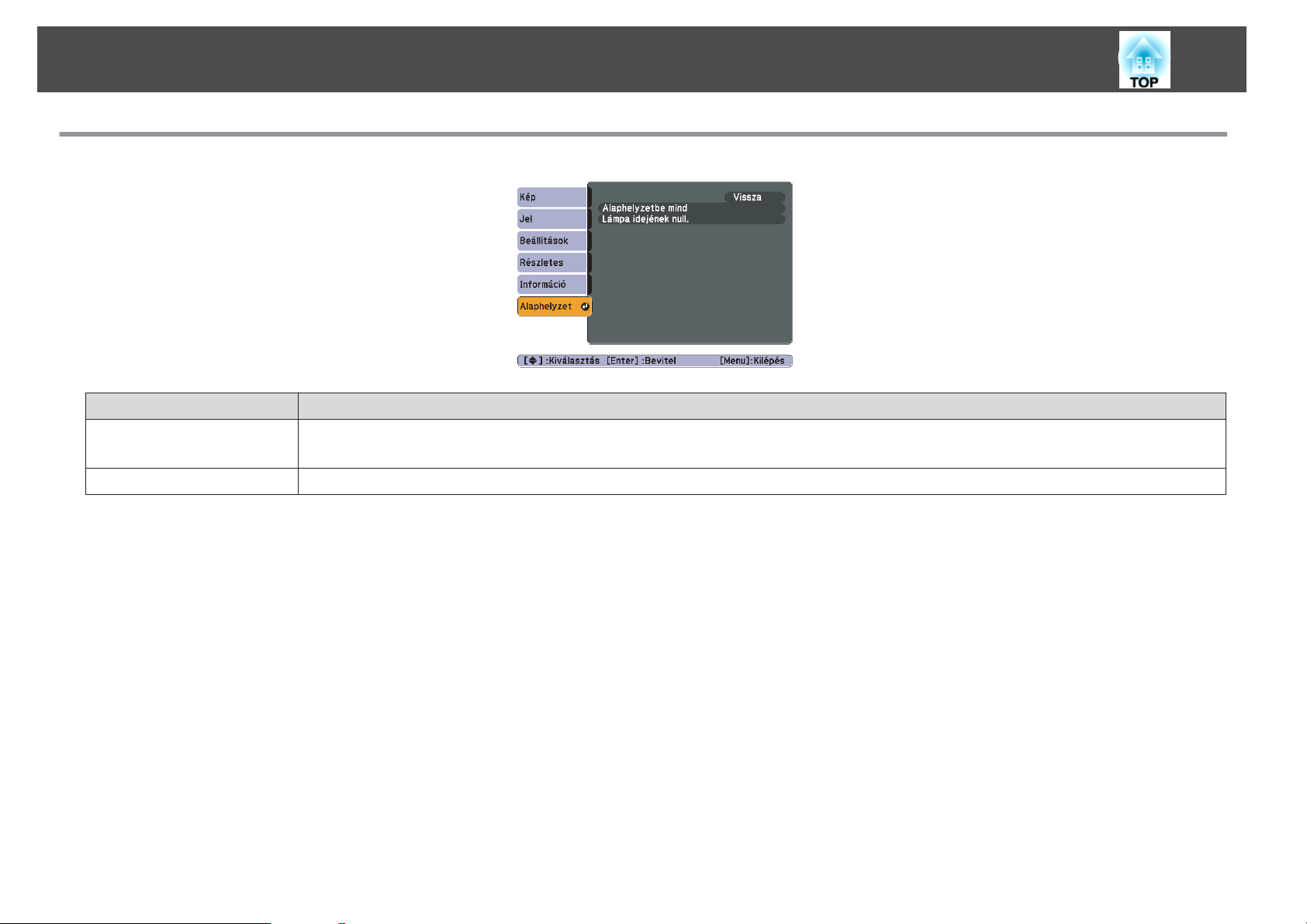This screenshot has width=1307, height=924.
Task: Select the Beállítások menu tab
Action: 552,241
